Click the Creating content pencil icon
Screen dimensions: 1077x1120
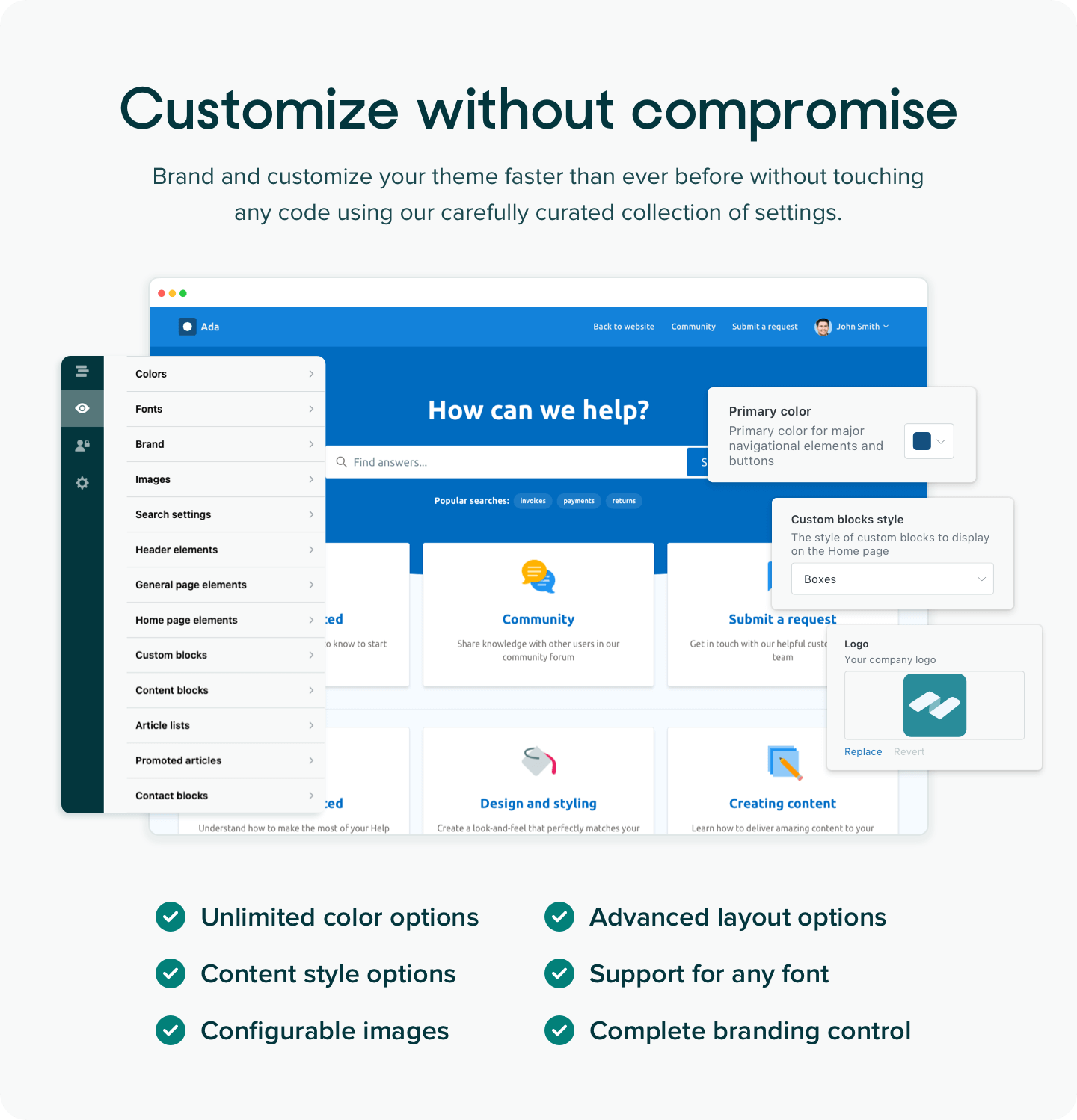[784, 762]
